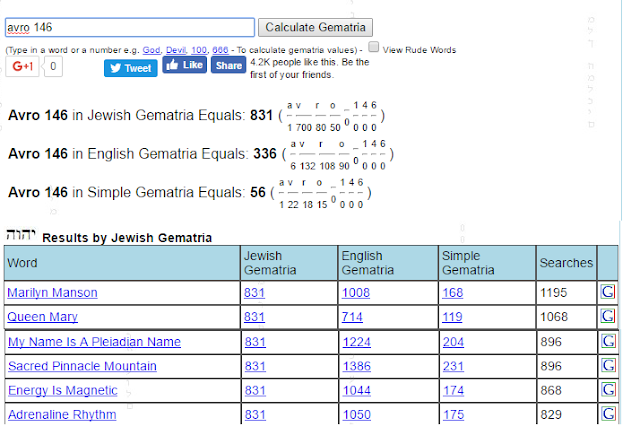The image size is (640, 444).
Task: Open the Devil example link
Action: coord(176,50)
